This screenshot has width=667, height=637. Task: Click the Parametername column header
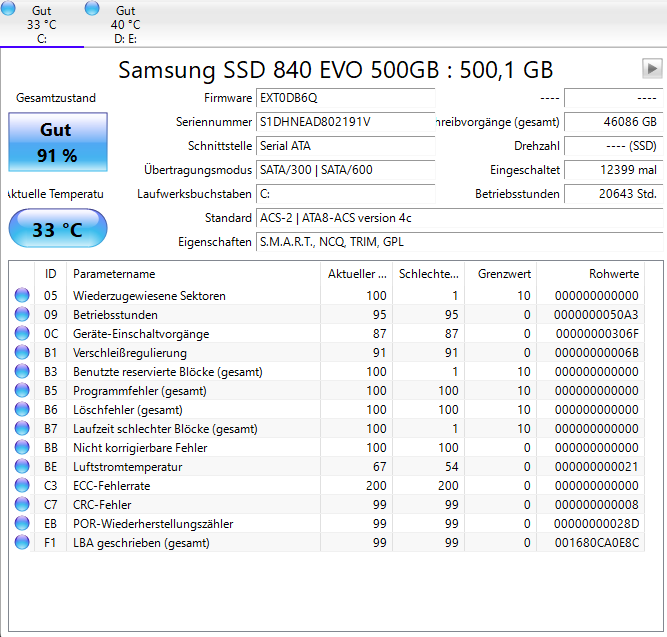click(193, 274)
